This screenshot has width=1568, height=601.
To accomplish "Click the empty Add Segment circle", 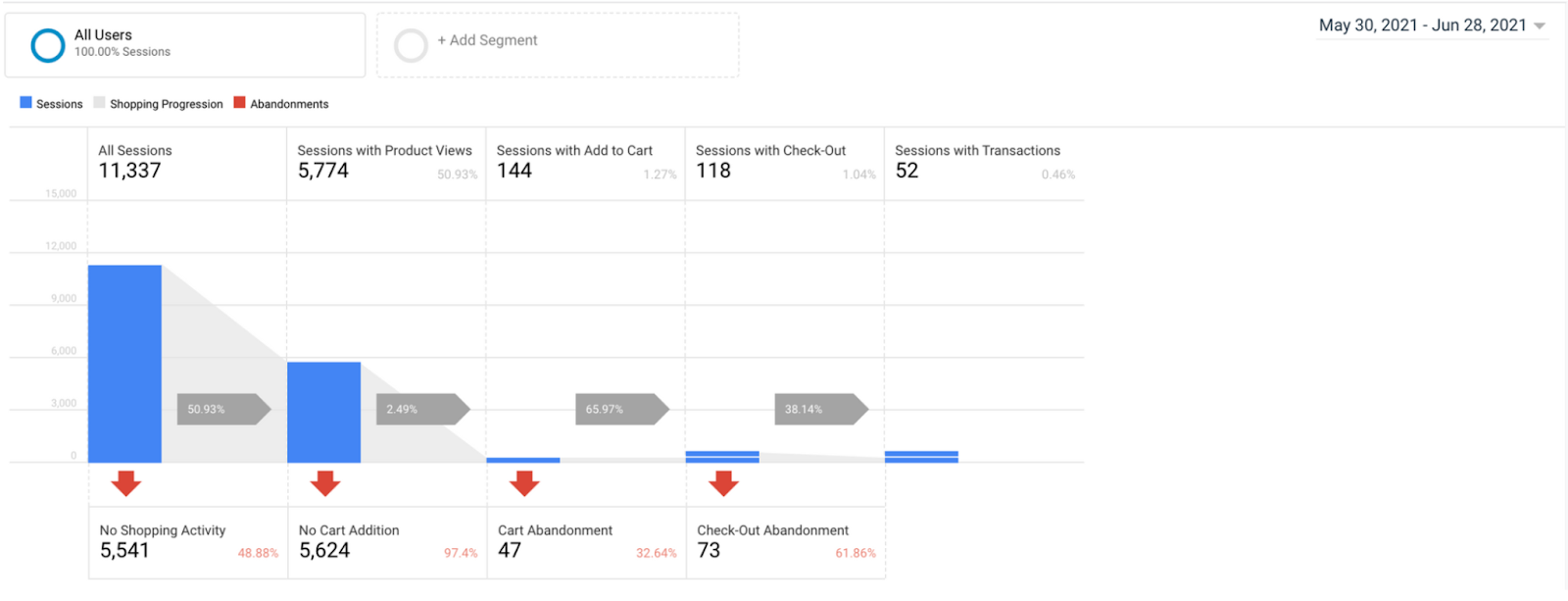I will [411, 45].
